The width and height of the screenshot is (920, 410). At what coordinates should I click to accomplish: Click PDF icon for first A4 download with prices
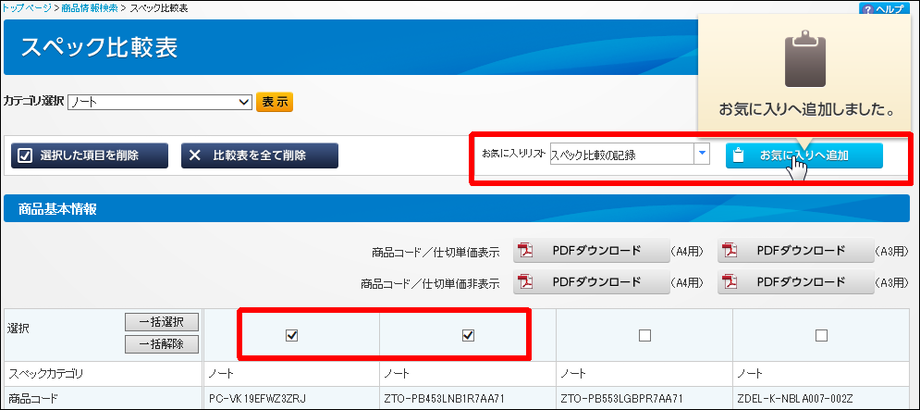[529, 250]
